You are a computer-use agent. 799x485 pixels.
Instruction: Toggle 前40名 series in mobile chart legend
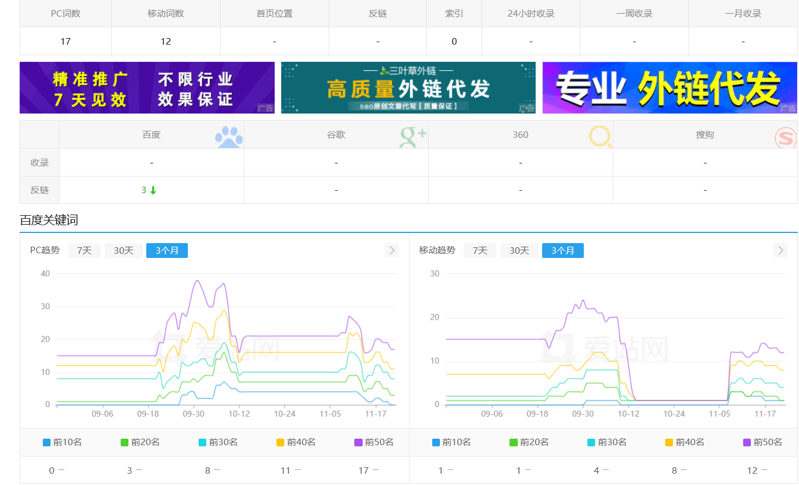[x=685, y=442]
